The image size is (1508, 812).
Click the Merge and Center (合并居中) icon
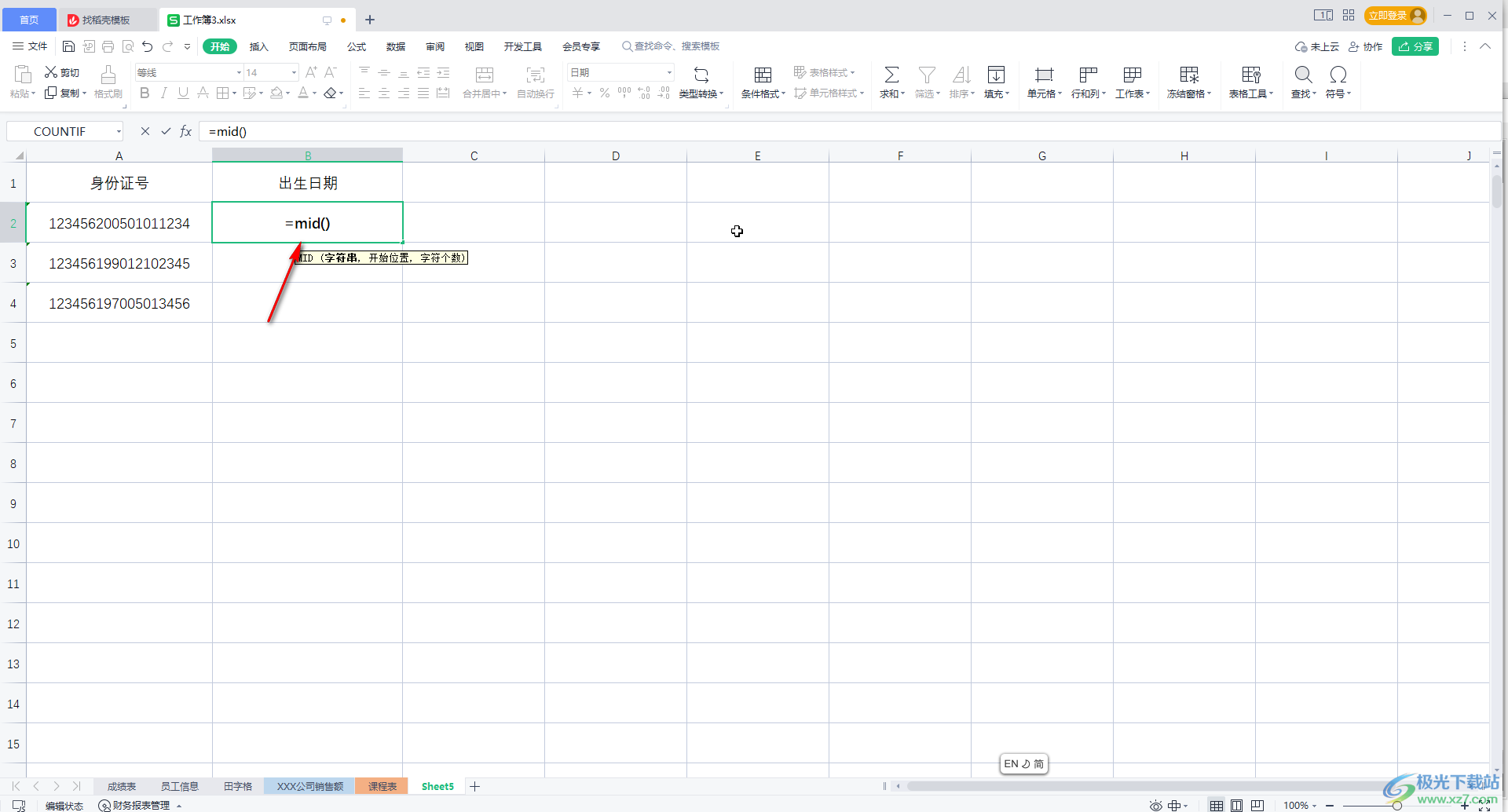485,75
